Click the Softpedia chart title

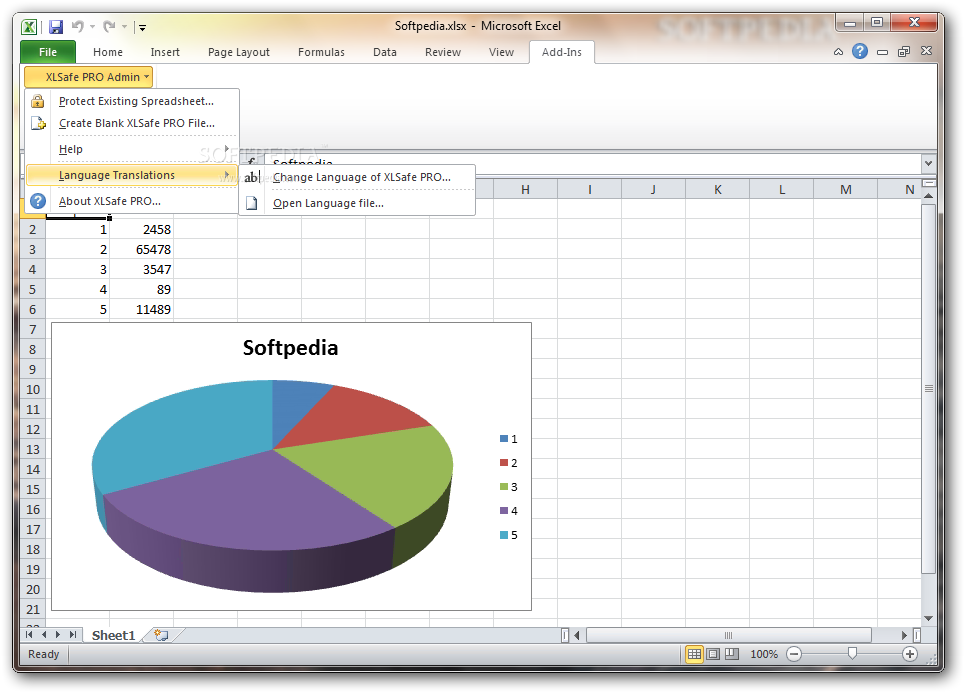click(290, 348)
